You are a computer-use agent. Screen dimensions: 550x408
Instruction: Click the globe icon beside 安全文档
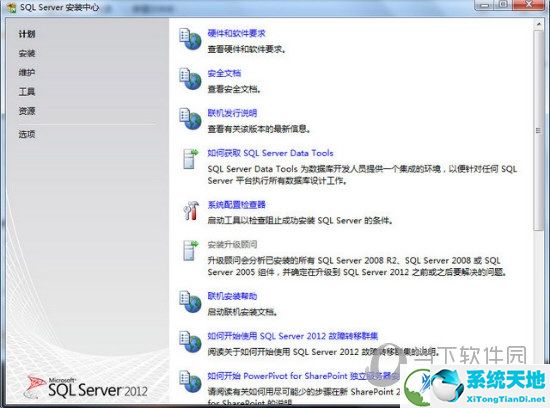coord(190,79)
